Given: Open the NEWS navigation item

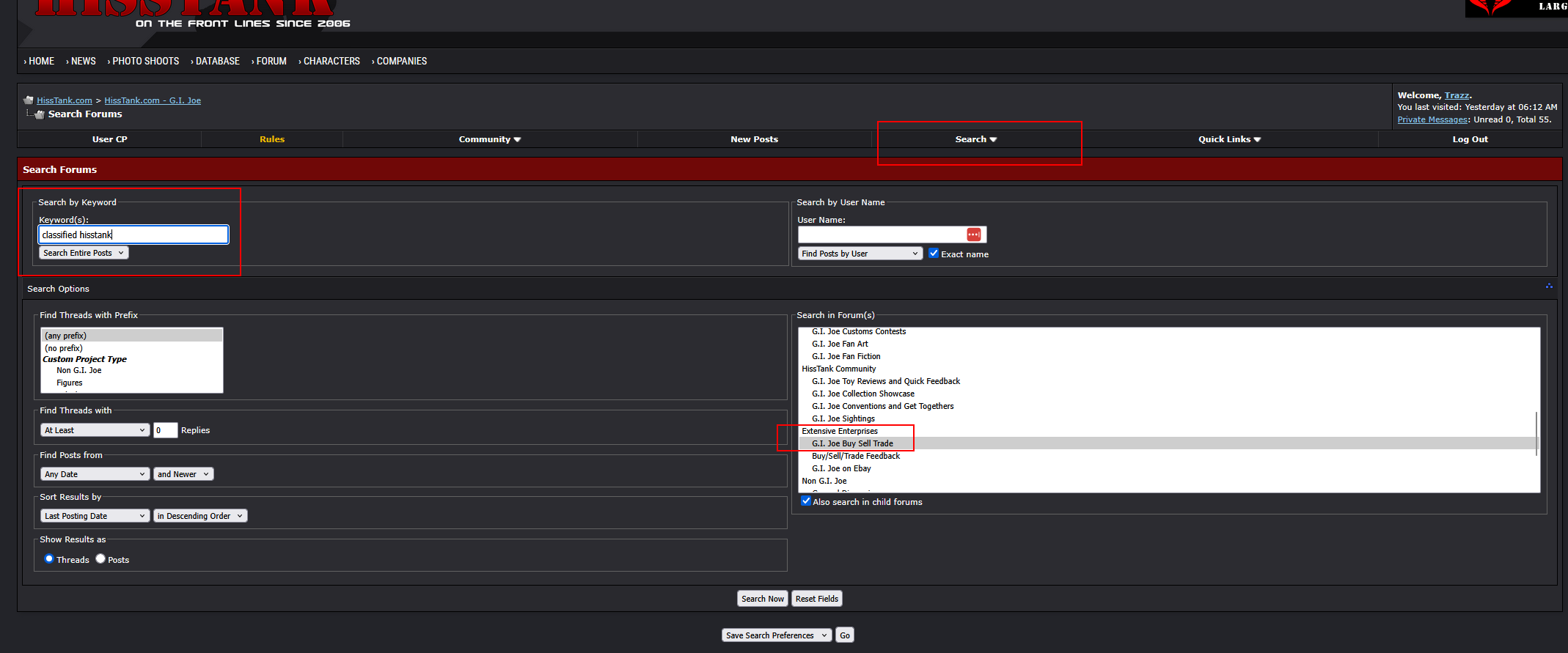Looking at the screenshot, I should [x=83, y=61].
